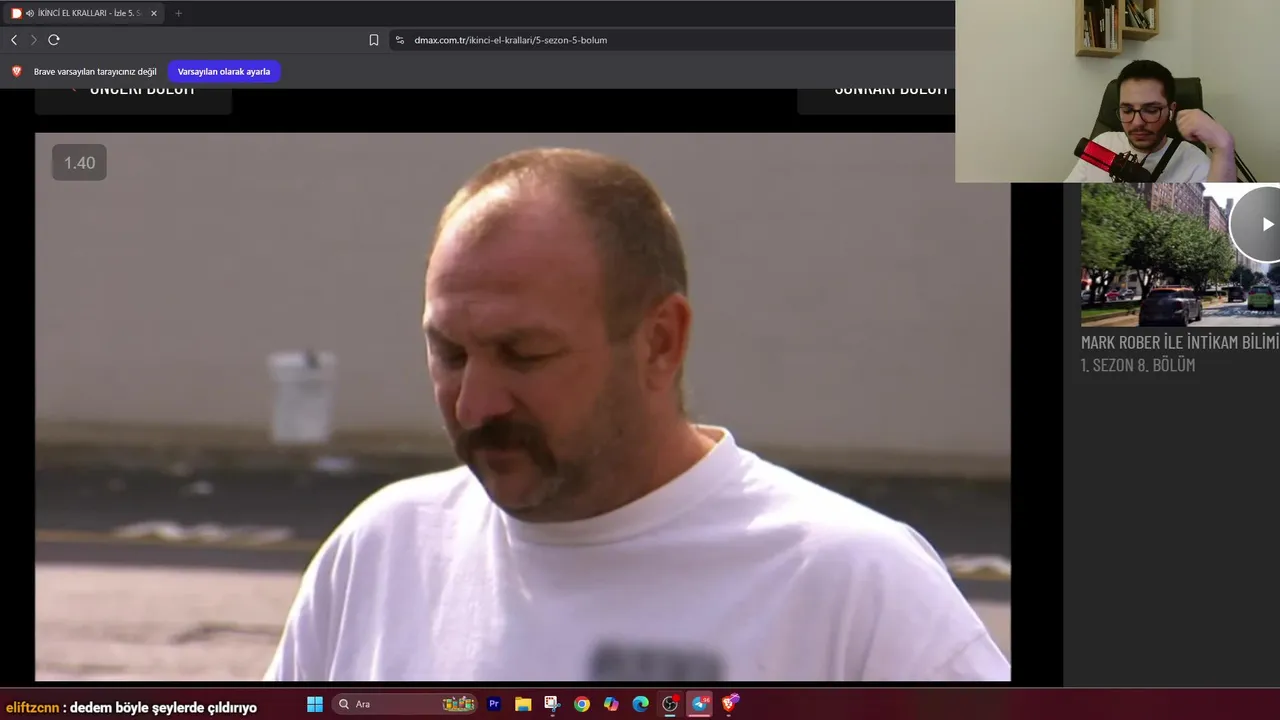Open Telegram from the taskbar
This screenshot has width=1280, height=720.
tap(700, 704)
